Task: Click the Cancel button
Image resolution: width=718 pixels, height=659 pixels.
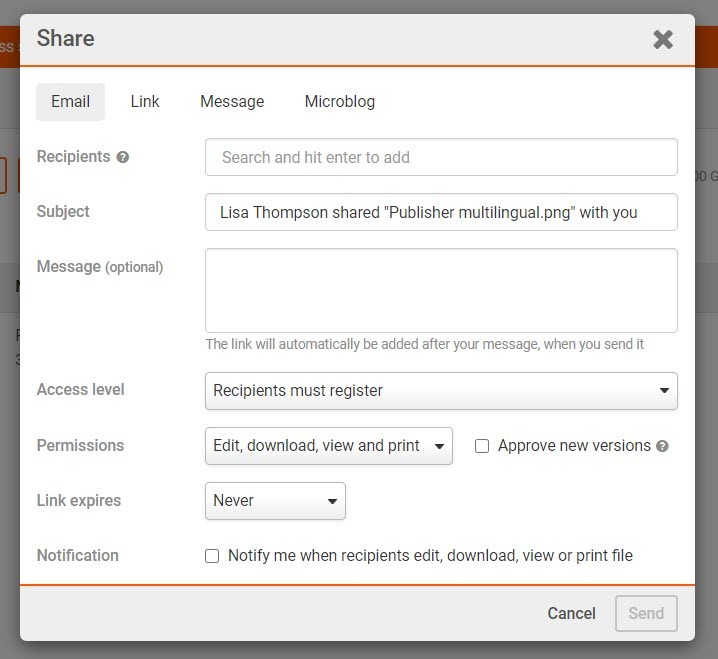Action: [x=571, y=614]
